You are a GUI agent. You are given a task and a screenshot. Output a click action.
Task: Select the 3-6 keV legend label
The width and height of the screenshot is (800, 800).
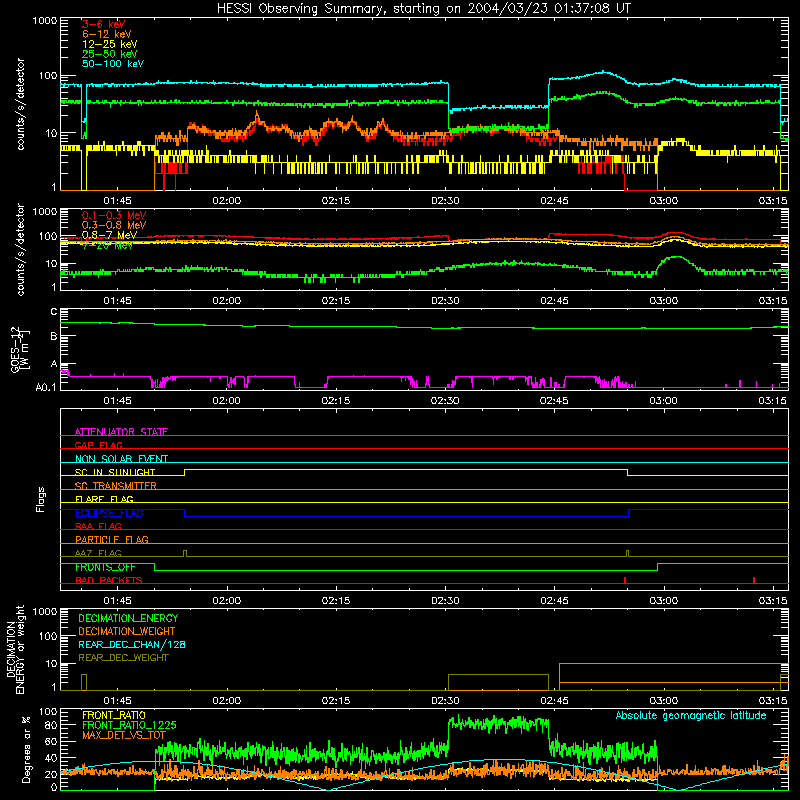tap(103, 24)
